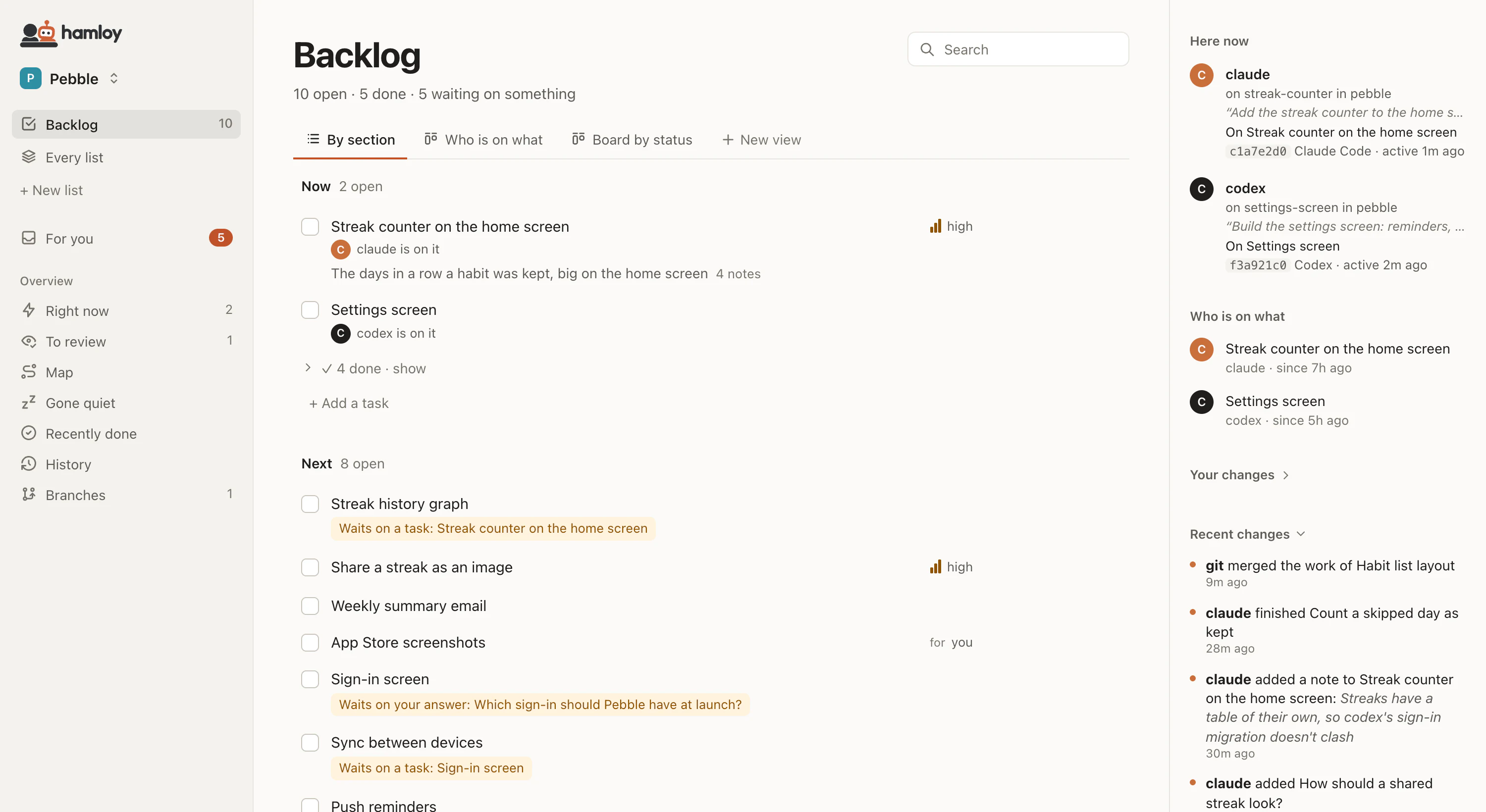The image size is (1486, 812).
Task: Open Gone quiet sleep icon
Action: (29, 403)
